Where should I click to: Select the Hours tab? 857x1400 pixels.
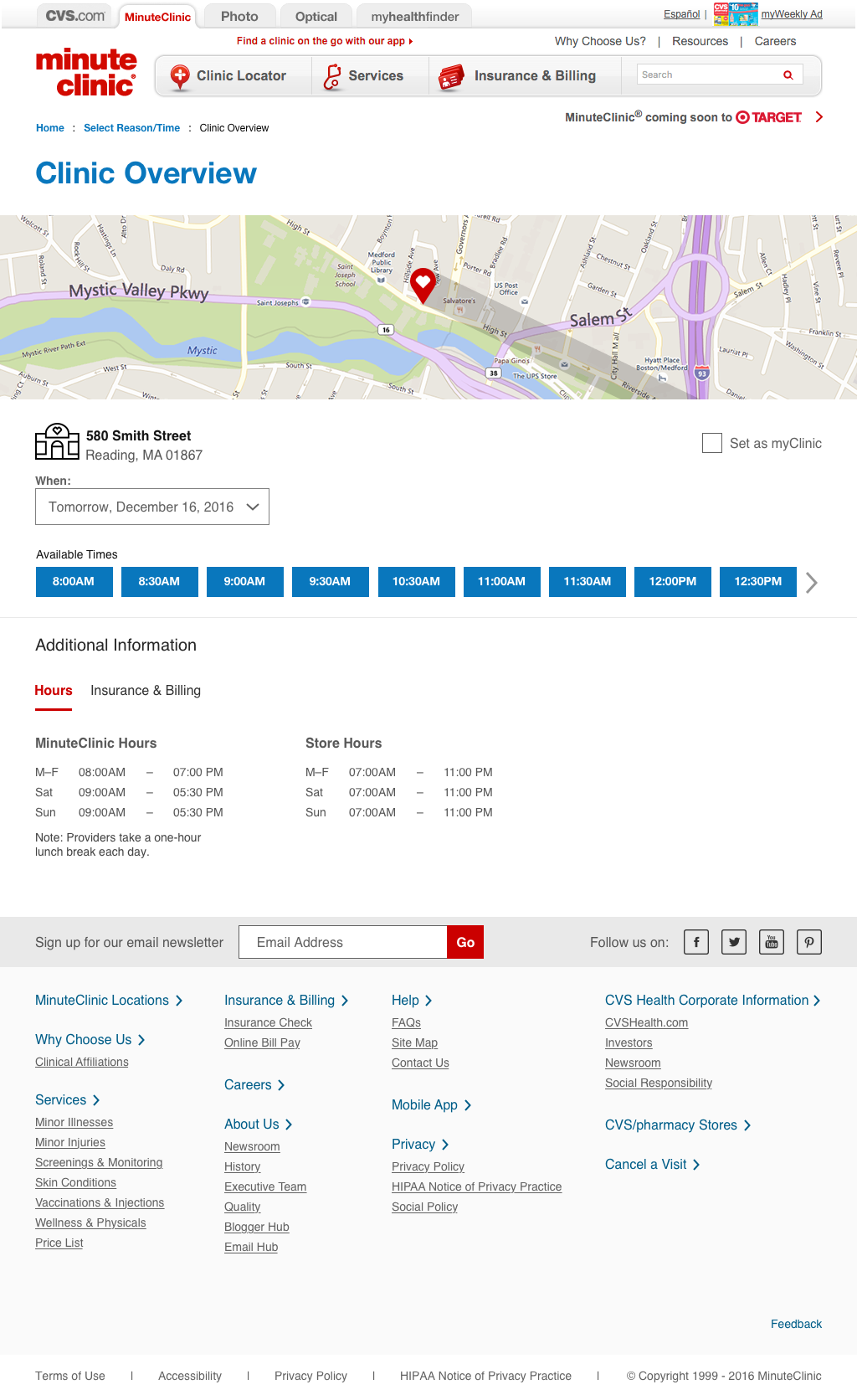[54, 691]
